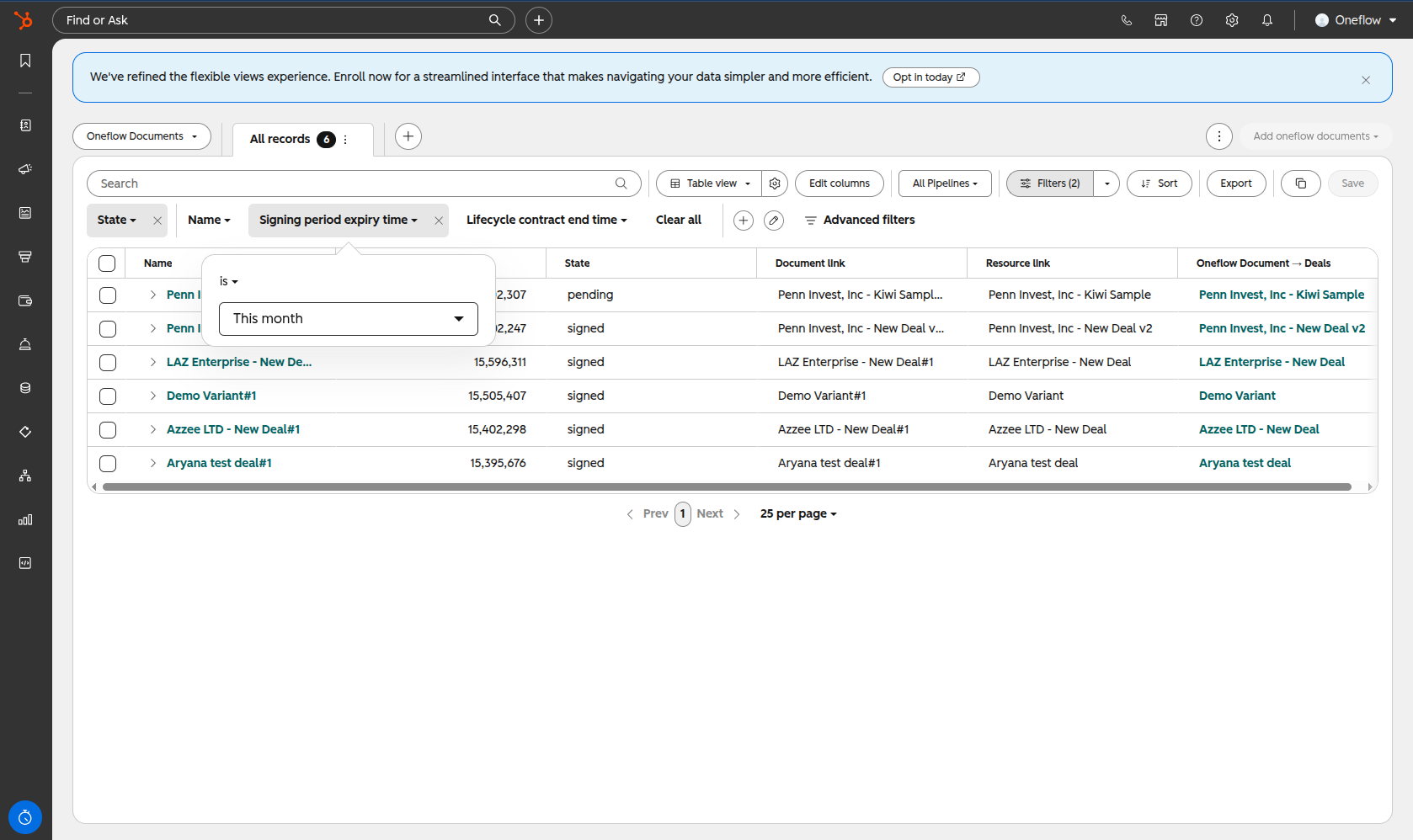This screenshot has width=1413, height=840.
Task: Open the Name quick filter menu
Action: pyautogui.click(x=209, y=220)
